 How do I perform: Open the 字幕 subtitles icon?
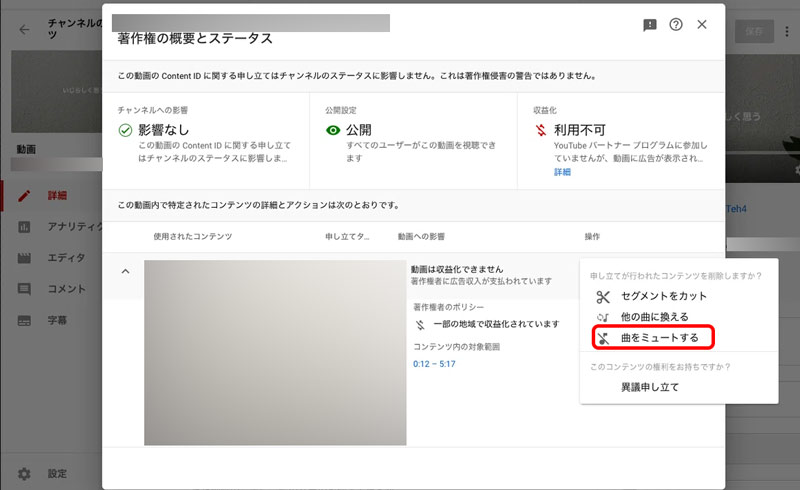(24, 321)
